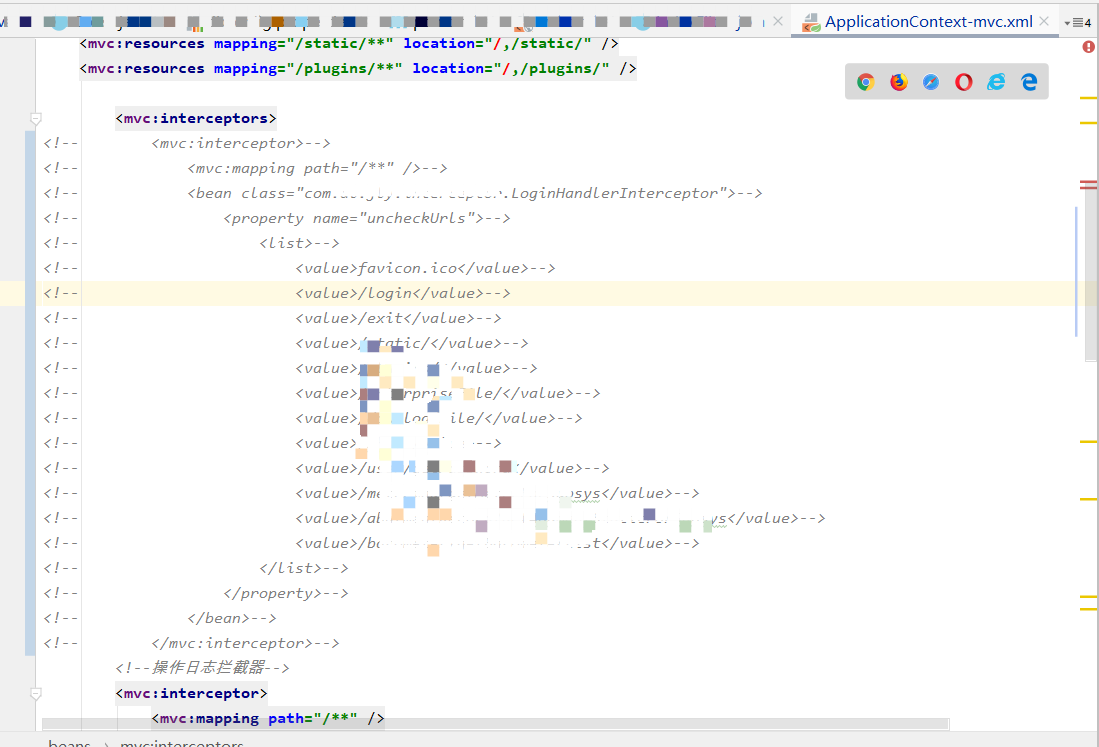
Task: Jump to the red error stripe marker
Action: [1088, 185]
